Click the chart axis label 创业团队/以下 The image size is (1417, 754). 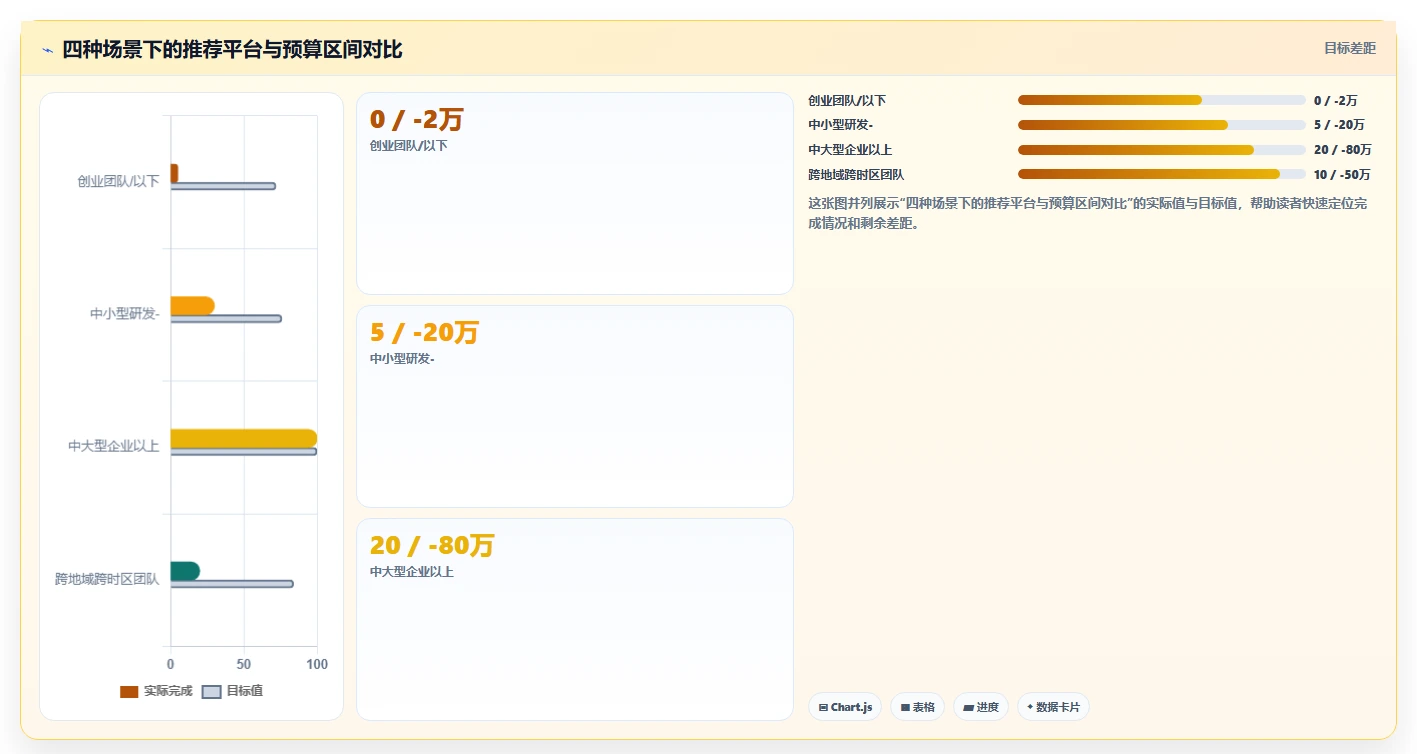coord(118,181)
